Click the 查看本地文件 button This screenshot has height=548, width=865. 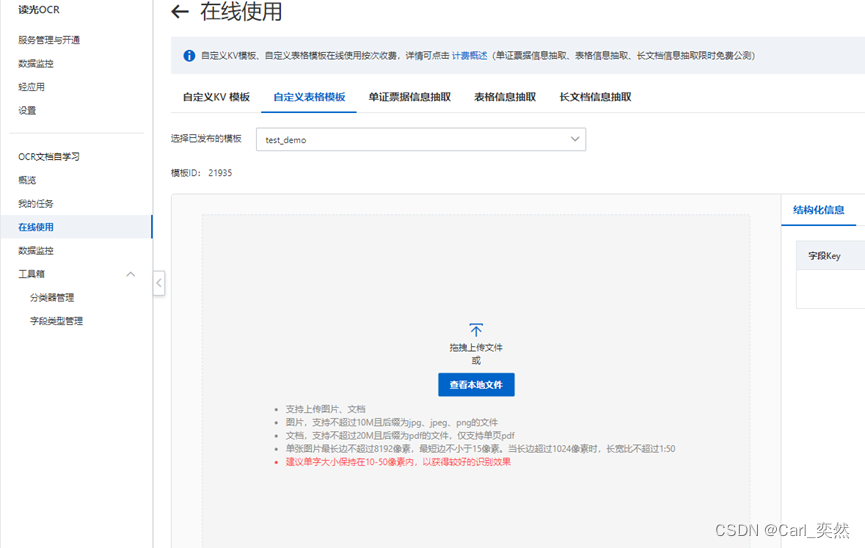[x=476, y=385]
